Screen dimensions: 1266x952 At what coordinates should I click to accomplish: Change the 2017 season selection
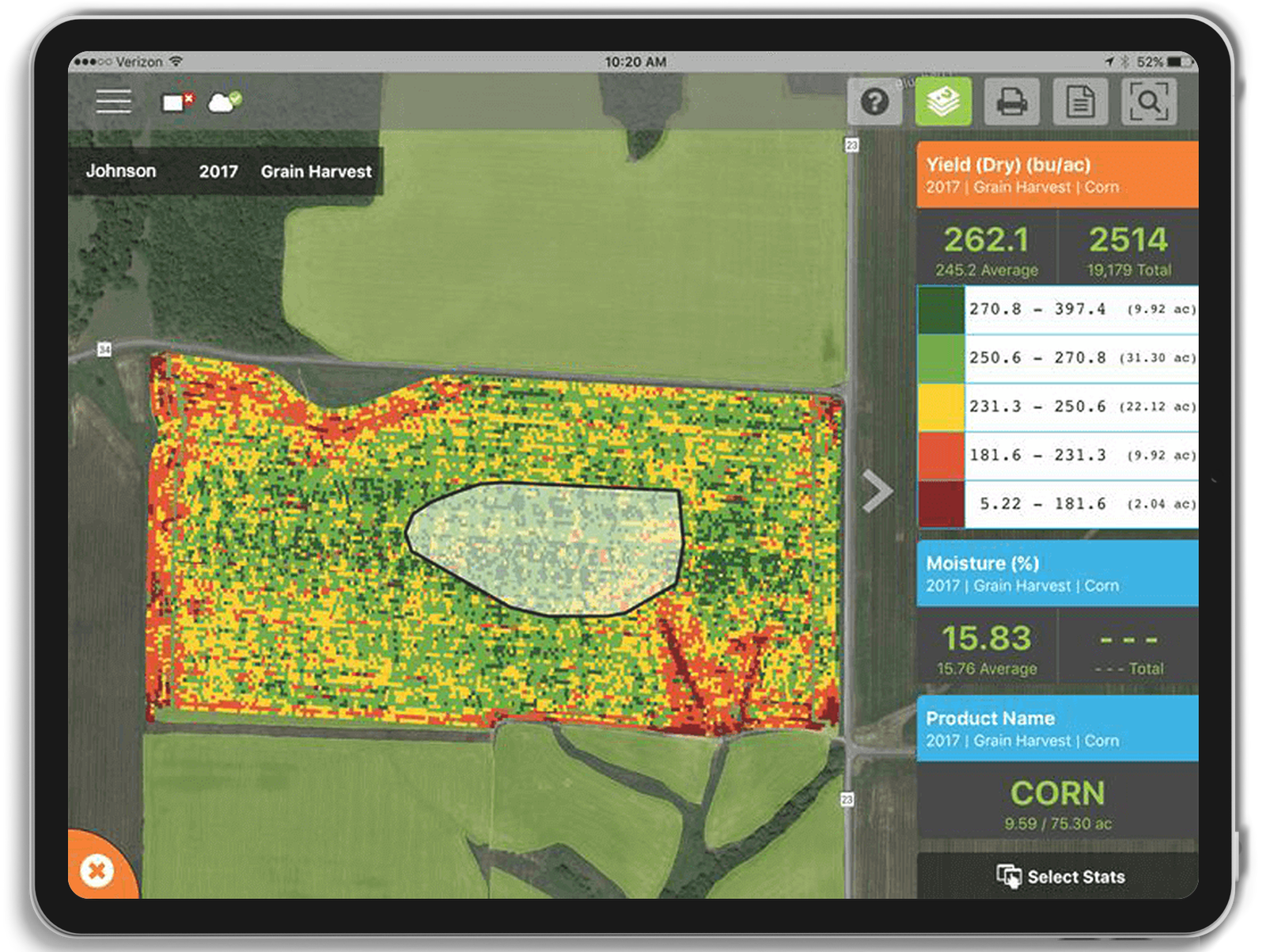[x=218, y=172]
